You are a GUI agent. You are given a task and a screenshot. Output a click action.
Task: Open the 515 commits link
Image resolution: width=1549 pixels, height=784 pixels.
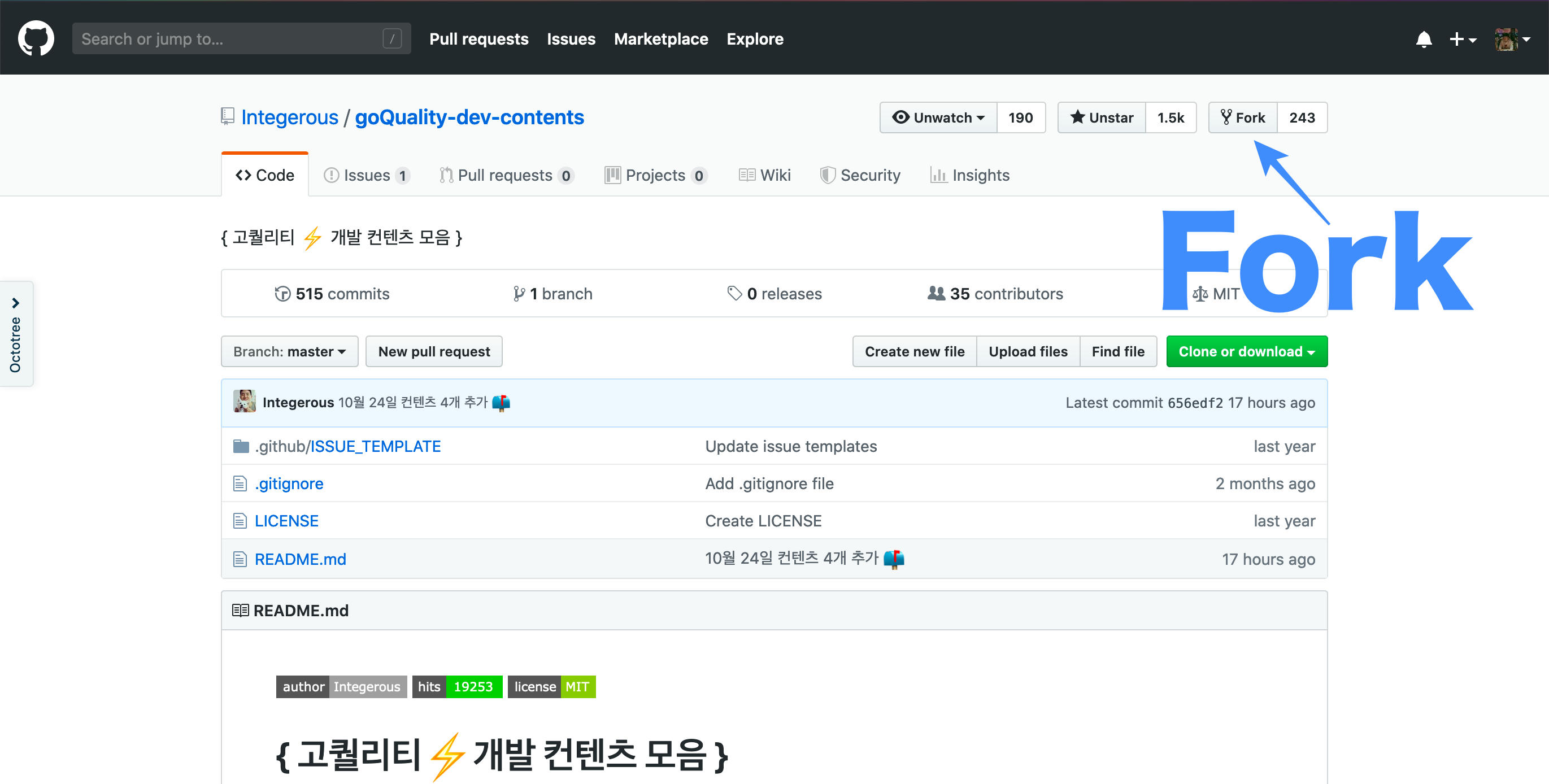click(x=332, y=294)
